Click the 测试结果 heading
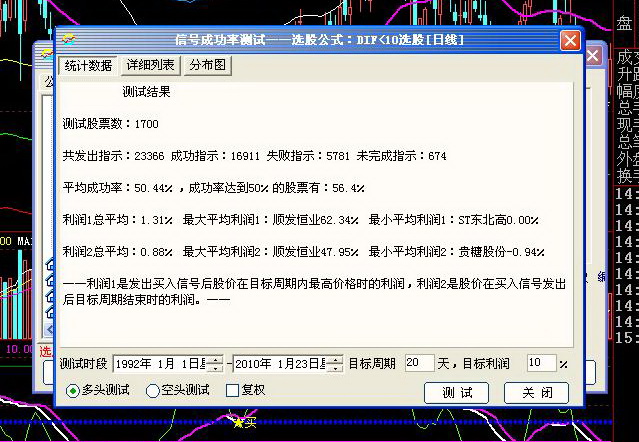This screenshot has width=639, height=442. click(146, 92)
